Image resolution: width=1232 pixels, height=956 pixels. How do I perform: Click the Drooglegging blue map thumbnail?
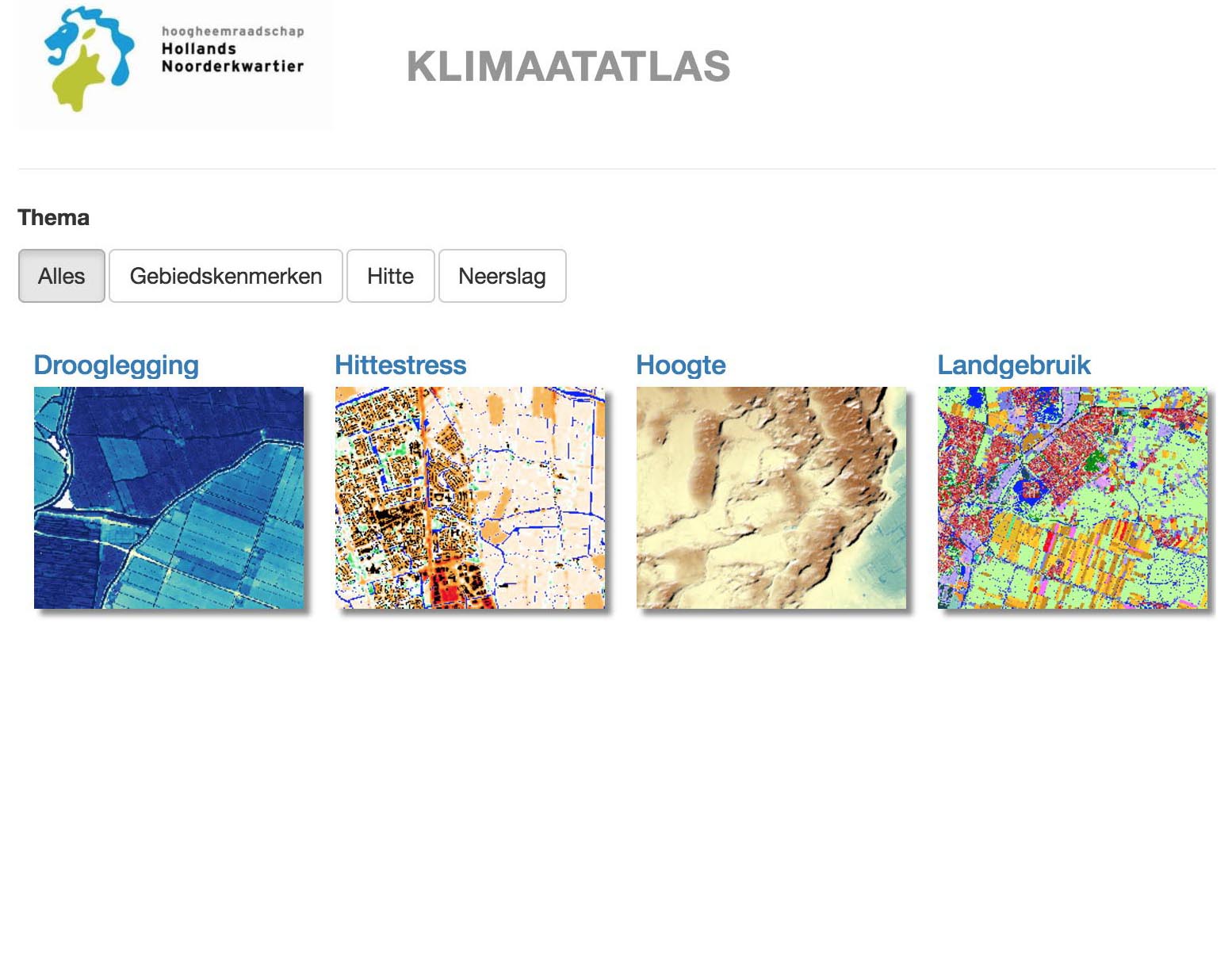169,498
